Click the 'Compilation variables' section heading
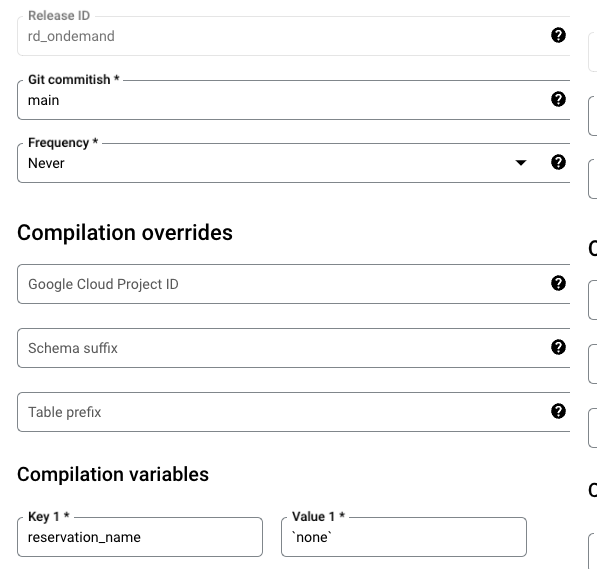597x569 pixels. pos(113,475)
